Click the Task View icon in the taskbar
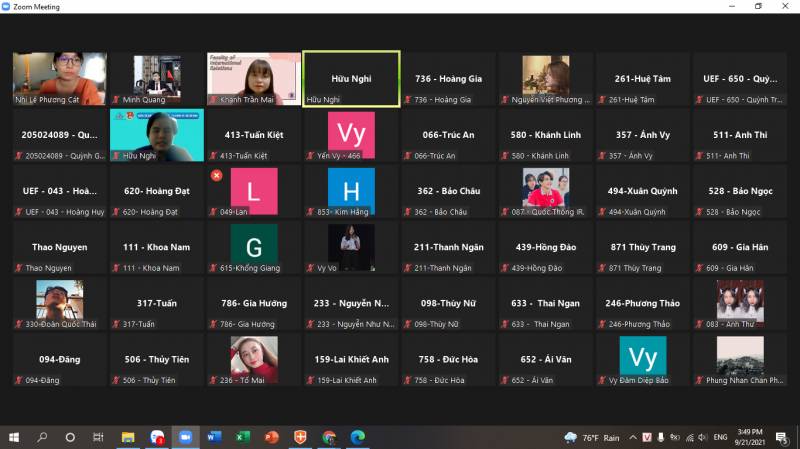Image resolution: width=800 pixels, height=449 pixels. (x=98, y=437)
